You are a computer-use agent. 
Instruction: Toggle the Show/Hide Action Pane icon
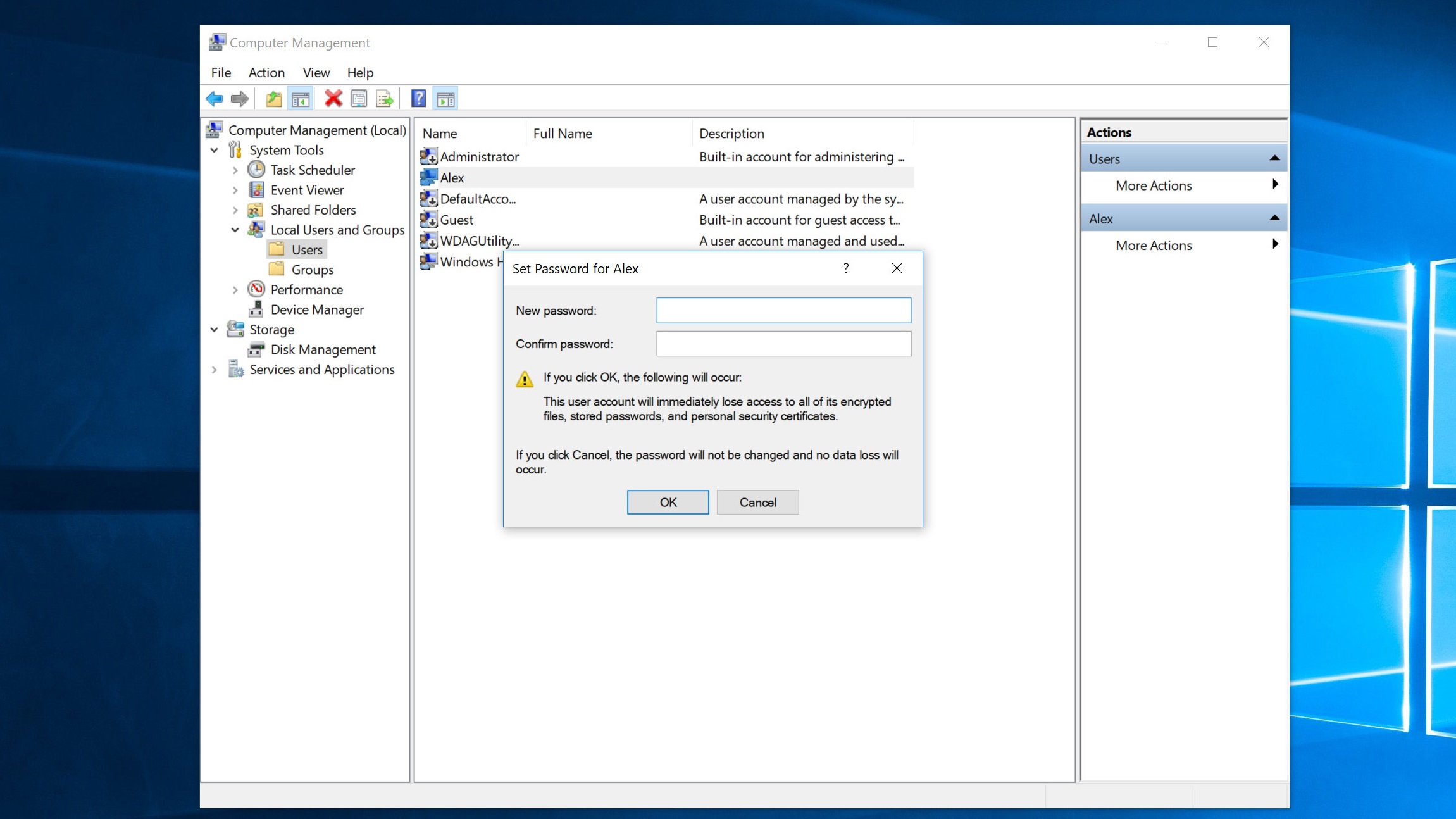445,99
